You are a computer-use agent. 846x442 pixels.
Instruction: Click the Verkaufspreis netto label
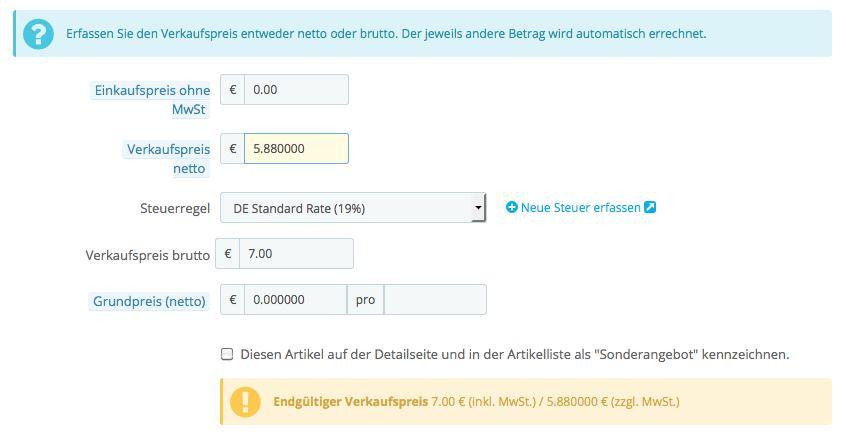(x=168, y=158)
